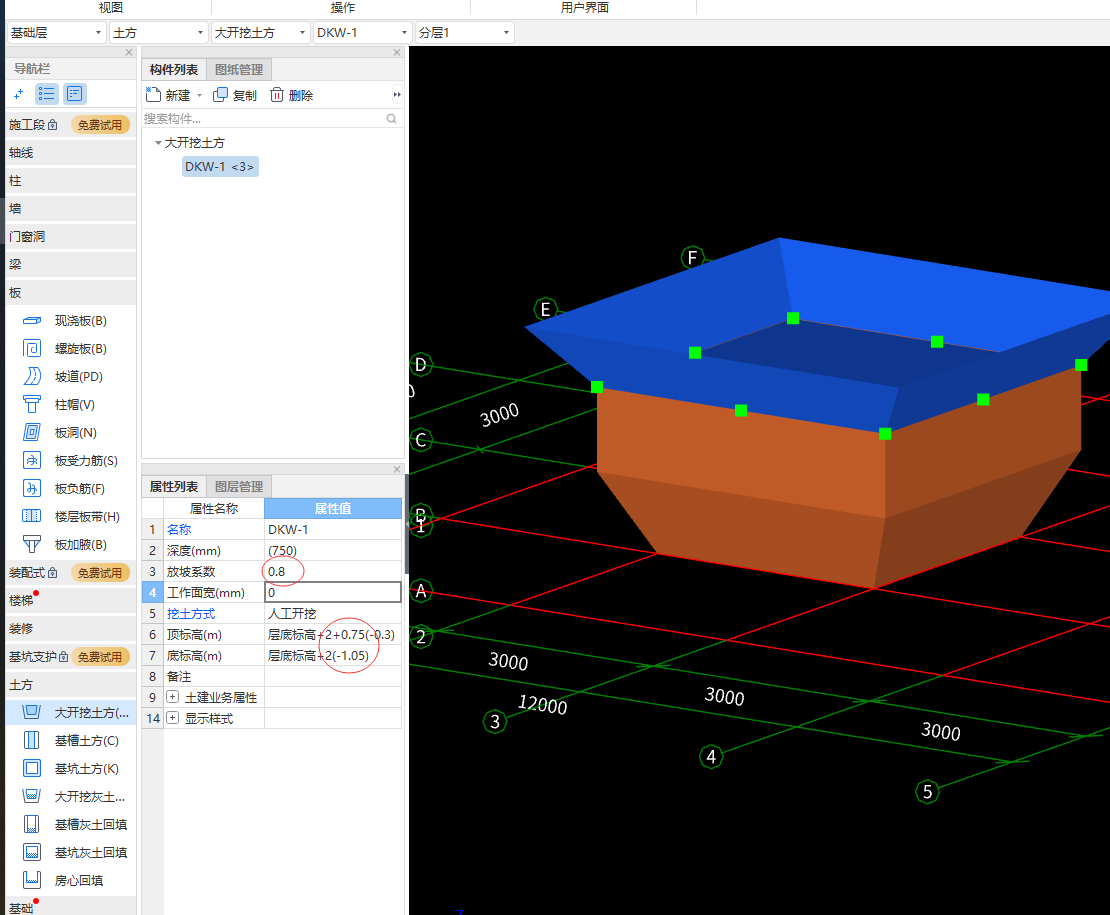The height and width of the screenshot is (915, 1110).
Task: Click the 删除 delete component icon
Action: click(x=277, y=94)
